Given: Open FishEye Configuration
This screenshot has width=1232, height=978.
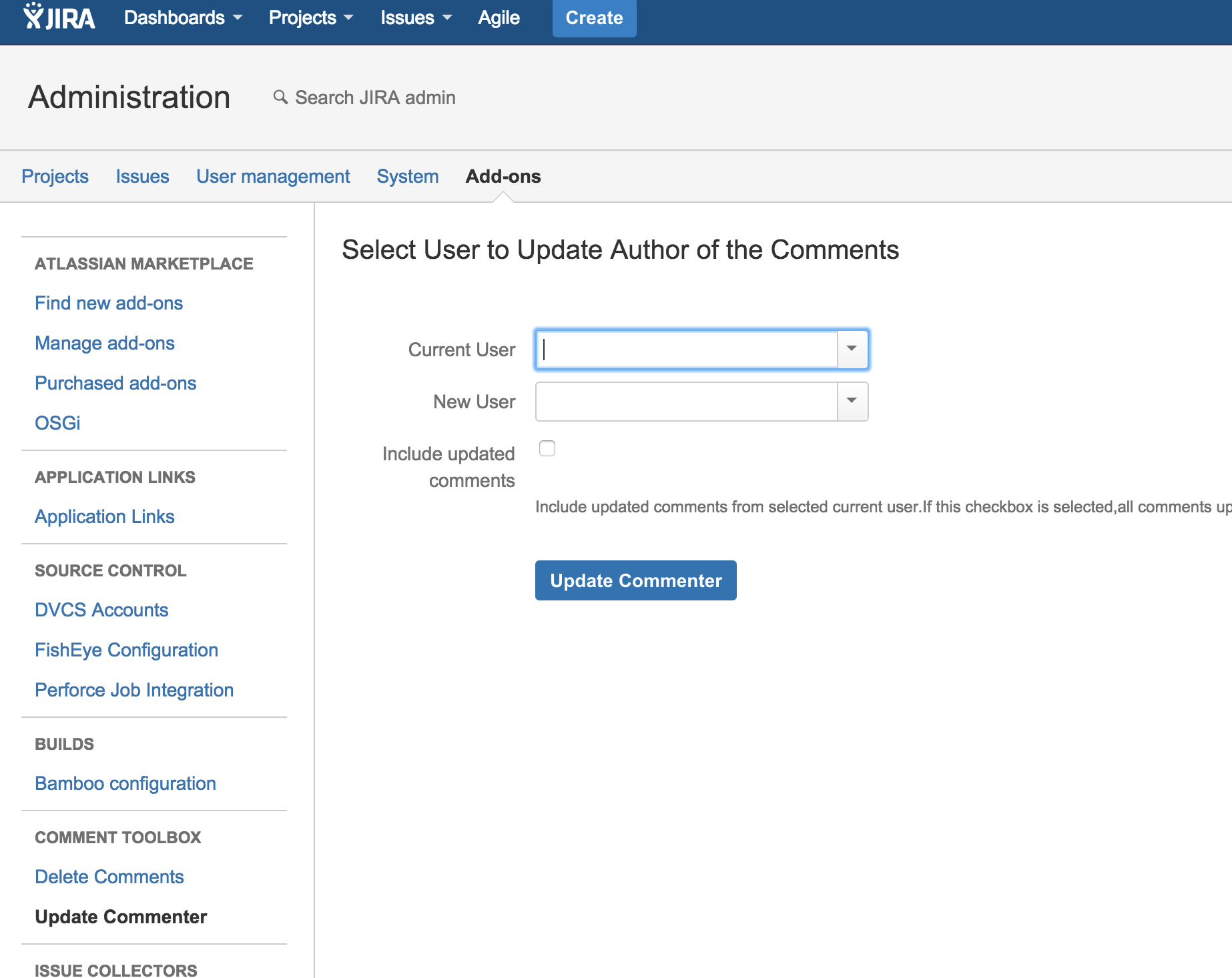Looking at the screenshot, I should point(127,650).
